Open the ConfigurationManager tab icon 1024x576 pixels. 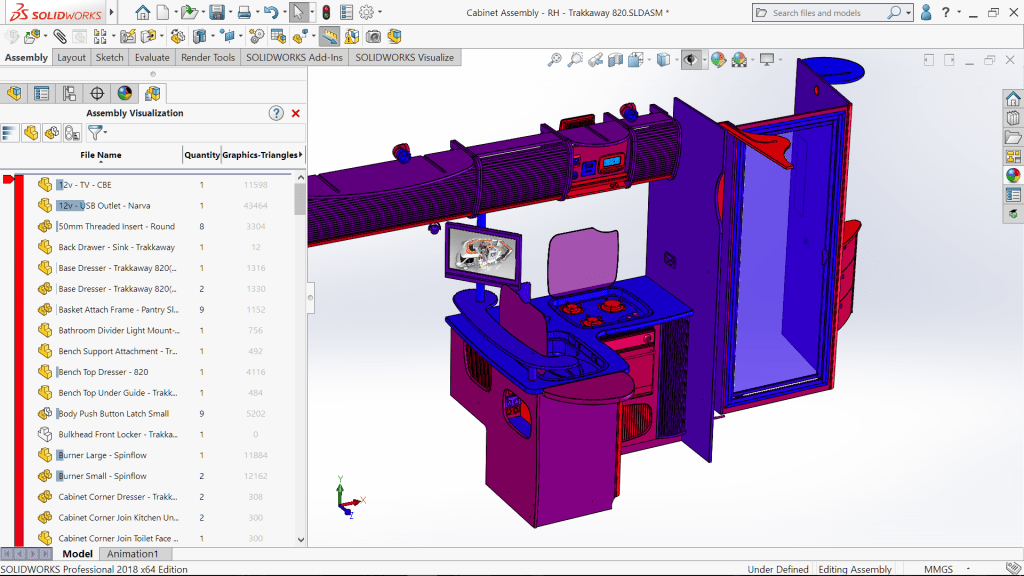click(69, 94)
